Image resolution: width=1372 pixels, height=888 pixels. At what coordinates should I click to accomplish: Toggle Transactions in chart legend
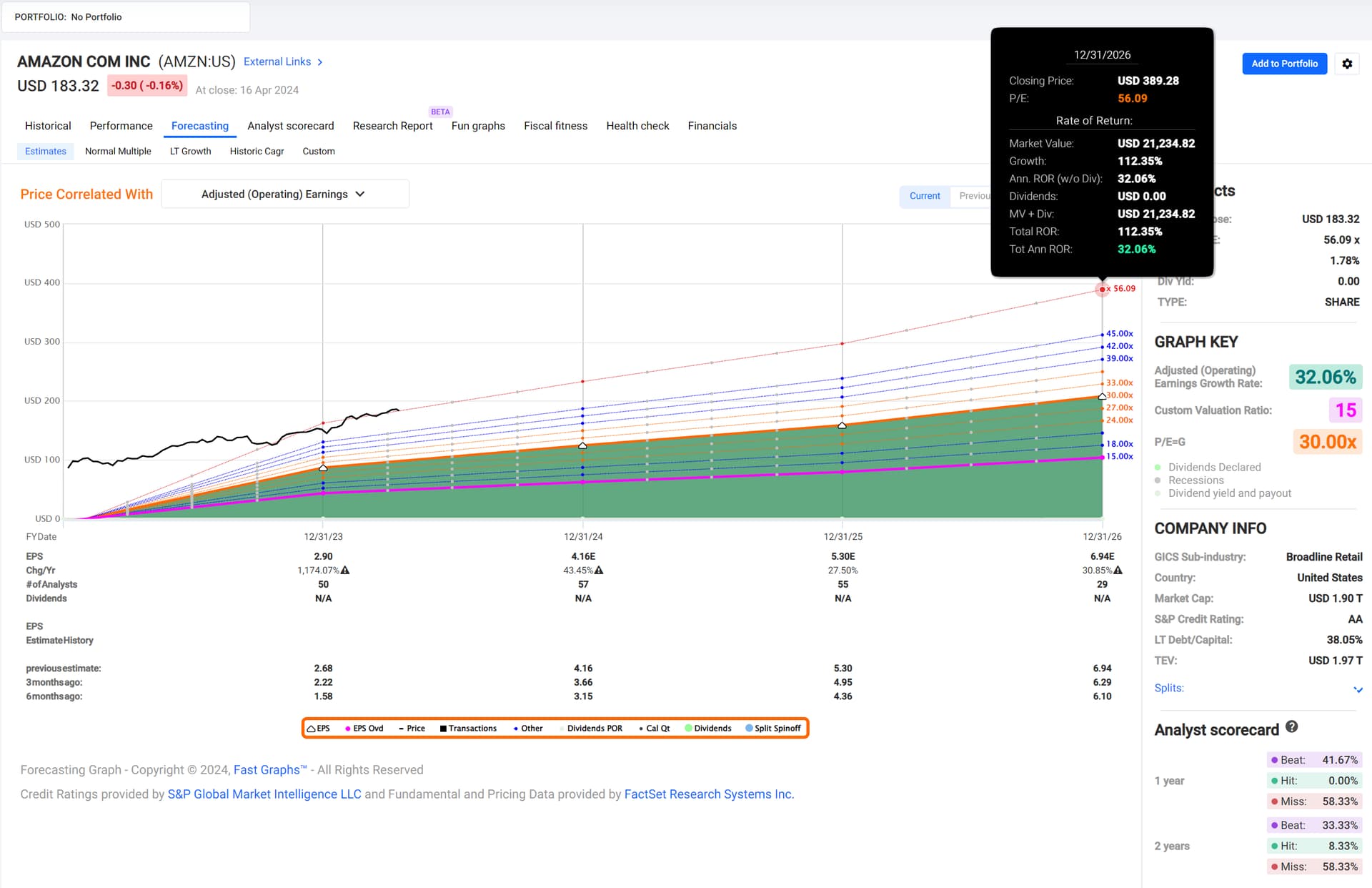[468, 729]
